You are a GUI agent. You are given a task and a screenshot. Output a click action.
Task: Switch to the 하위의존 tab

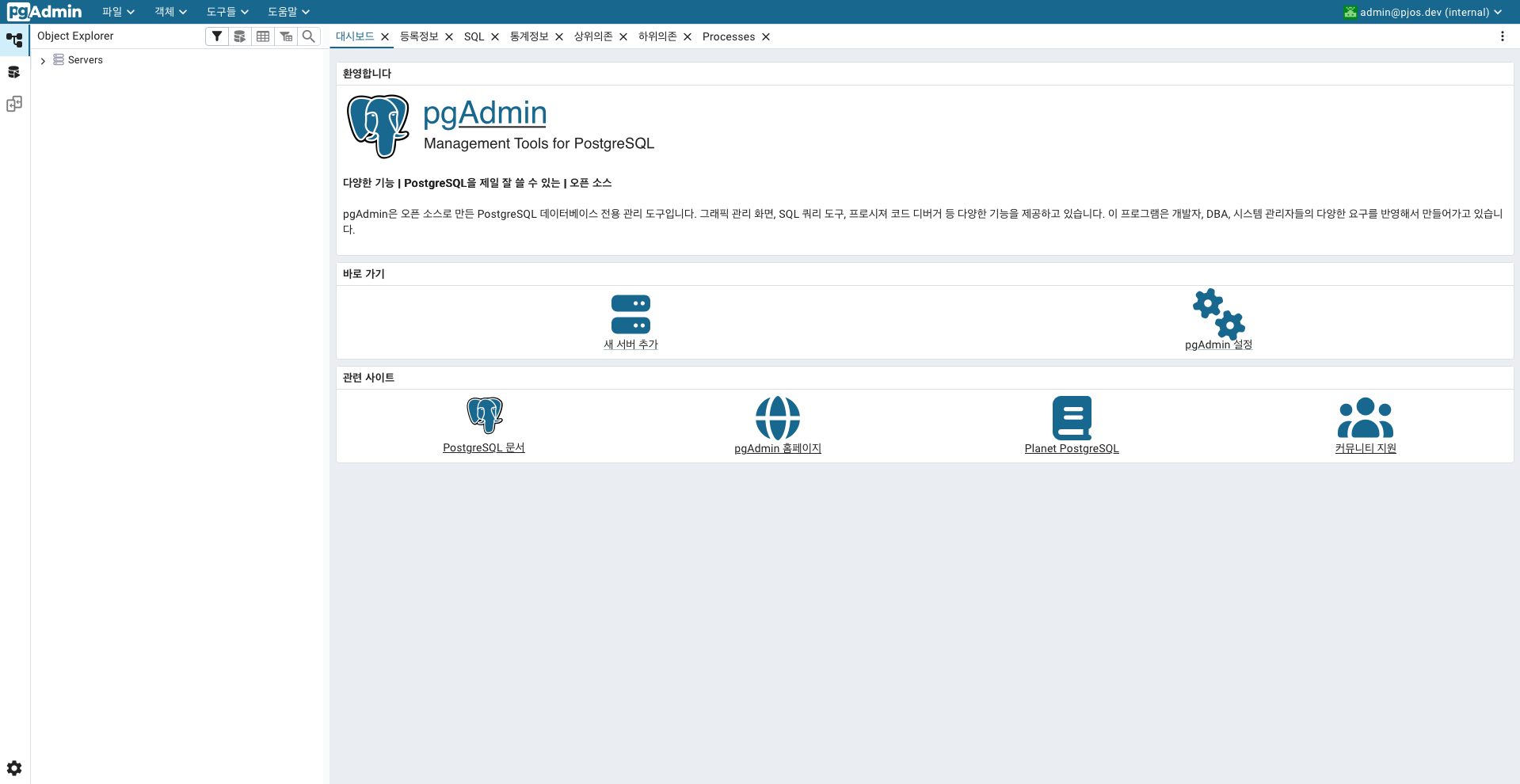tap(657, 36)
